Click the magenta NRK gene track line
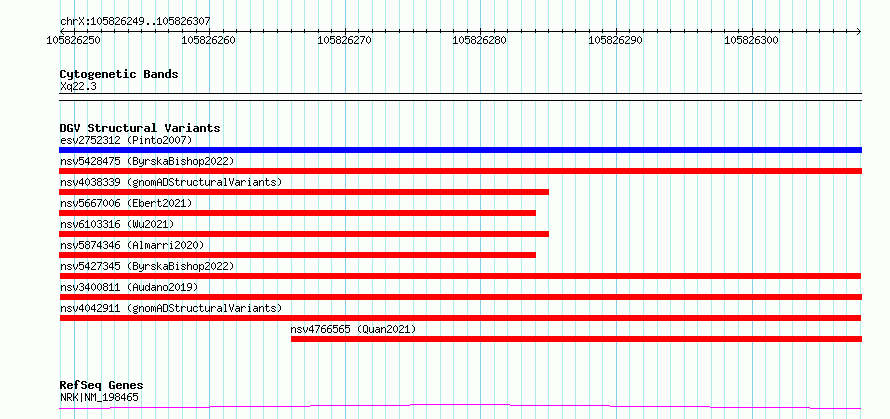890x419 pixels. [x=460, y=407]
